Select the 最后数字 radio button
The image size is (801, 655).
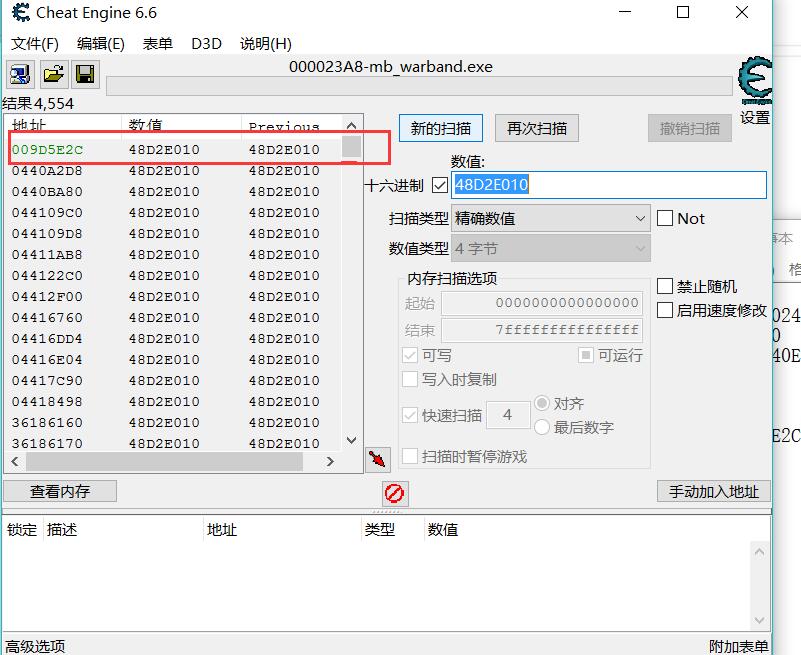(x=542, y=427)
